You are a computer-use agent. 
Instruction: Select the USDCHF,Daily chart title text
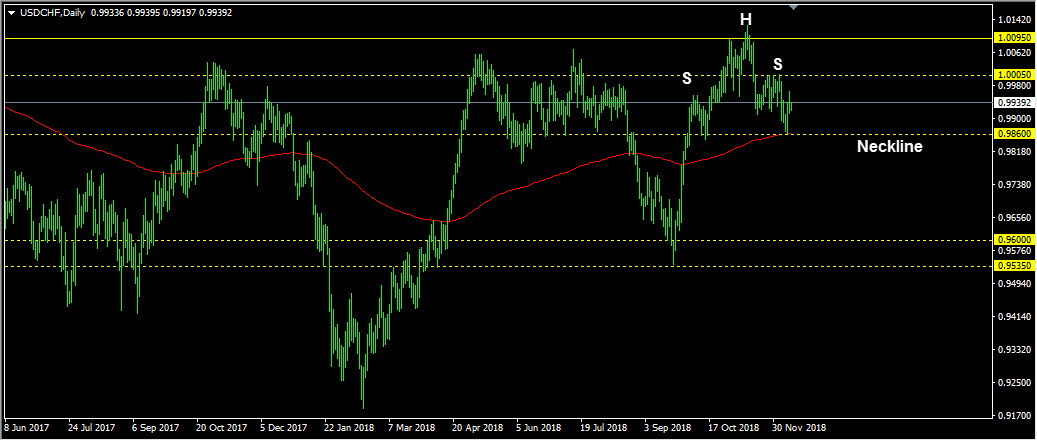click(x=52, y=13)
